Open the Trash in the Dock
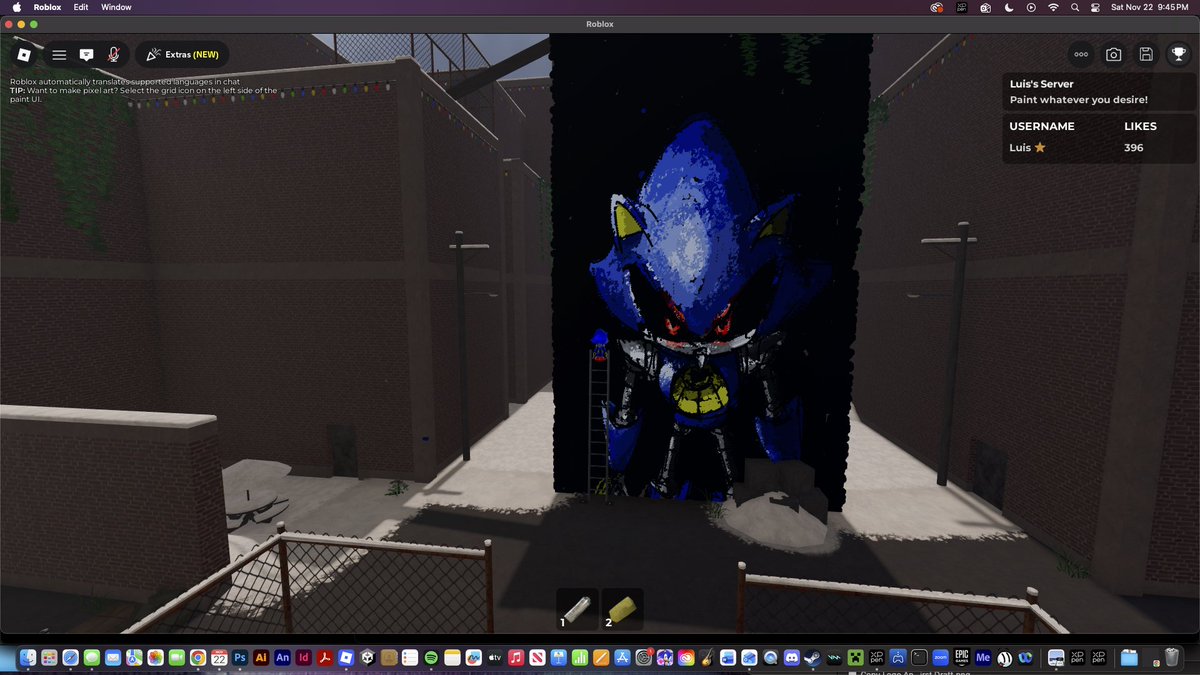 1171,658
